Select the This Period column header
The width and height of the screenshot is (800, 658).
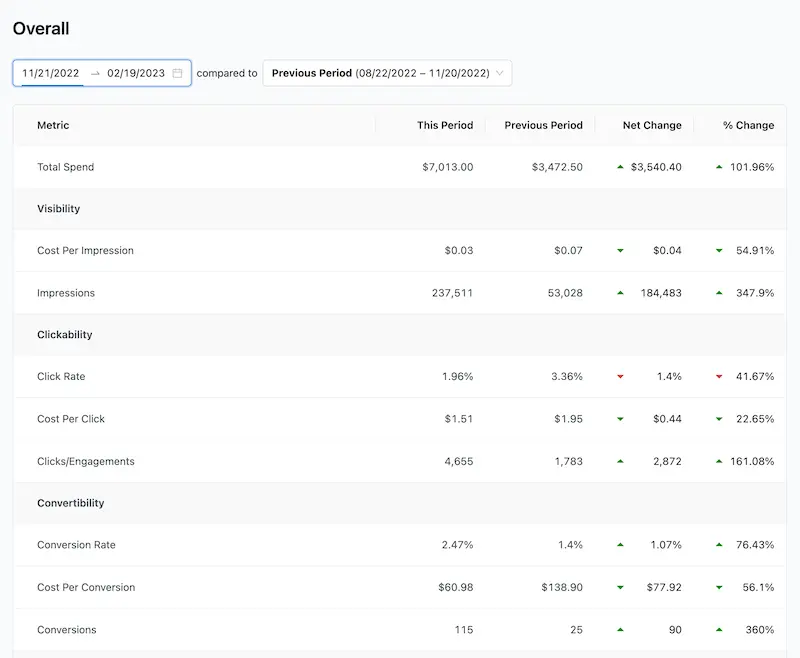(x=445, y=125)
